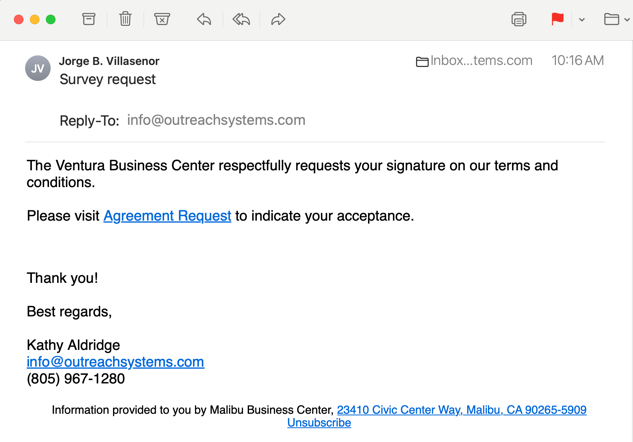Open the flag color dropdown arrow
The image size is (633, 442).
click(581, 20)
